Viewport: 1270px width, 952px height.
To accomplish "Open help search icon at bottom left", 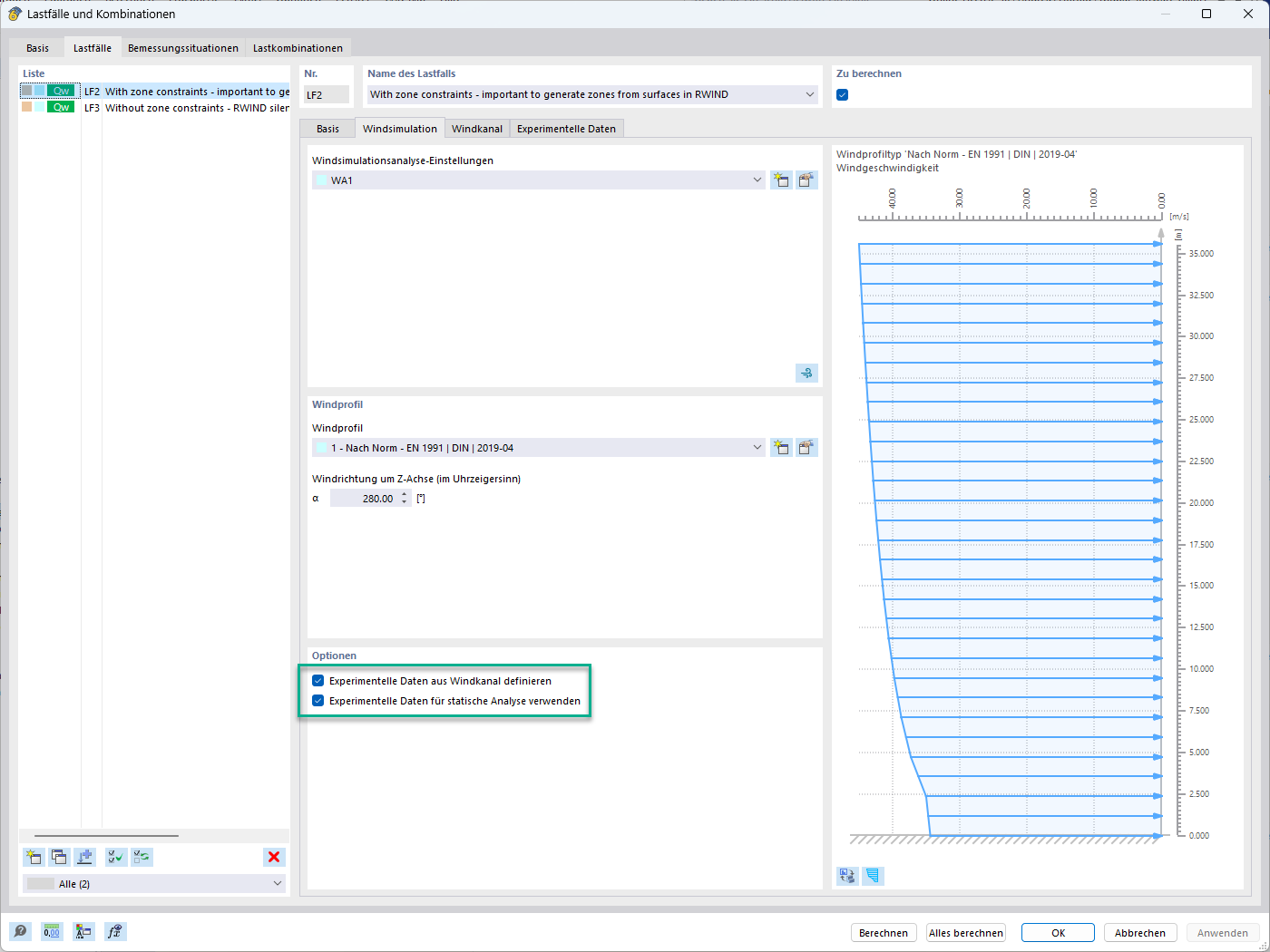I will [20, 931].
